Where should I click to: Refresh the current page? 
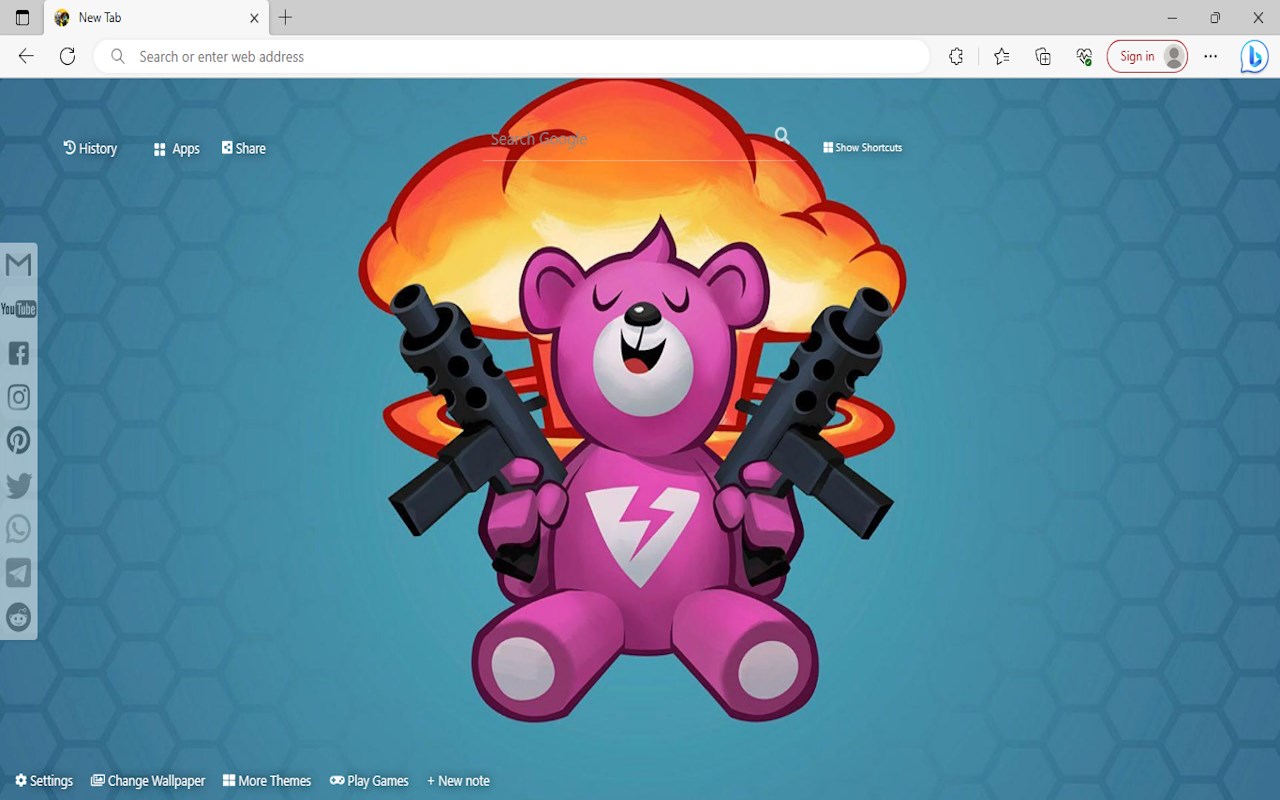click(x=67, y=57)
